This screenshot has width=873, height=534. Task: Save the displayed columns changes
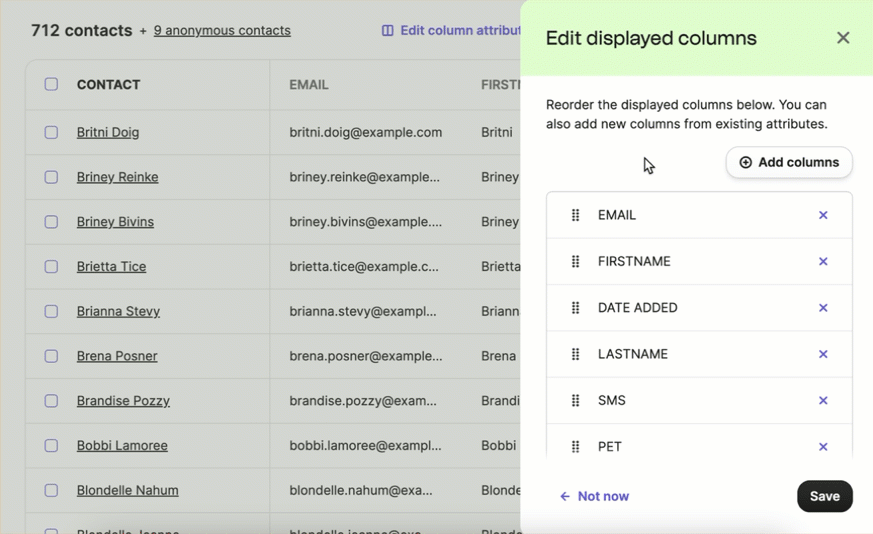tap(825, 496)
